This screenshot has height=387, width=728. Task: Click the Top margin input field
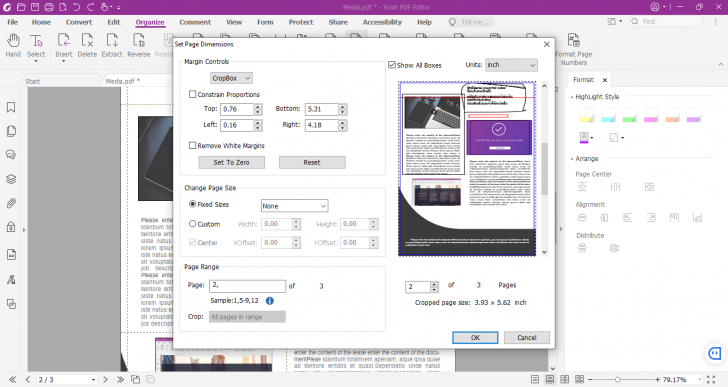(237, 109)
